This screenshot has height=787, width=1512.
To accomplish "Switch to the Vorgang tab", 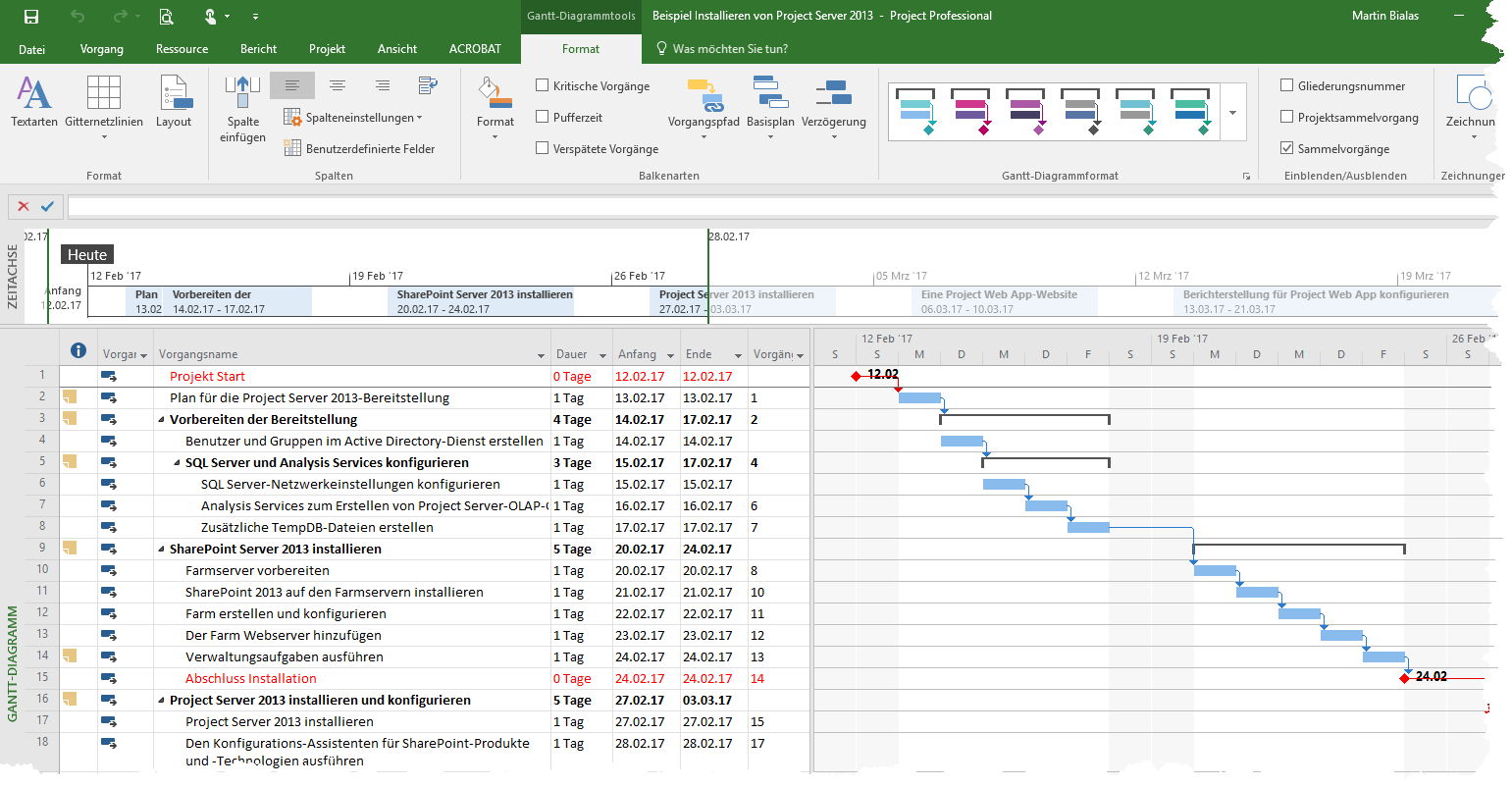I will coord(102,49).
